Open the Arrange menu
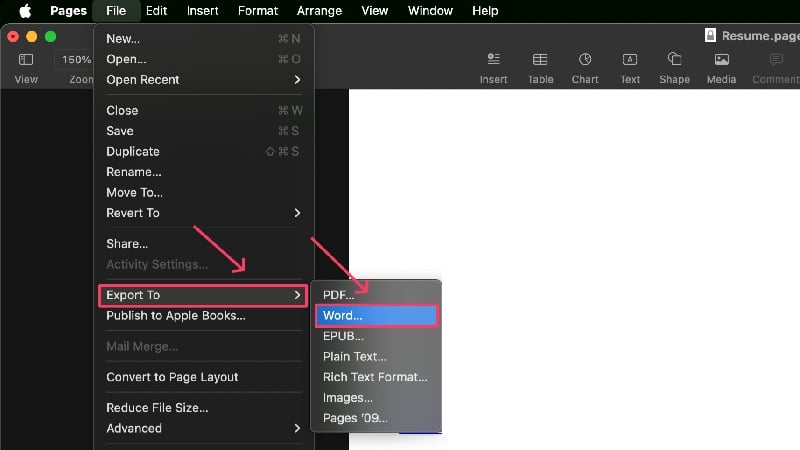 (x=319, y=11)
